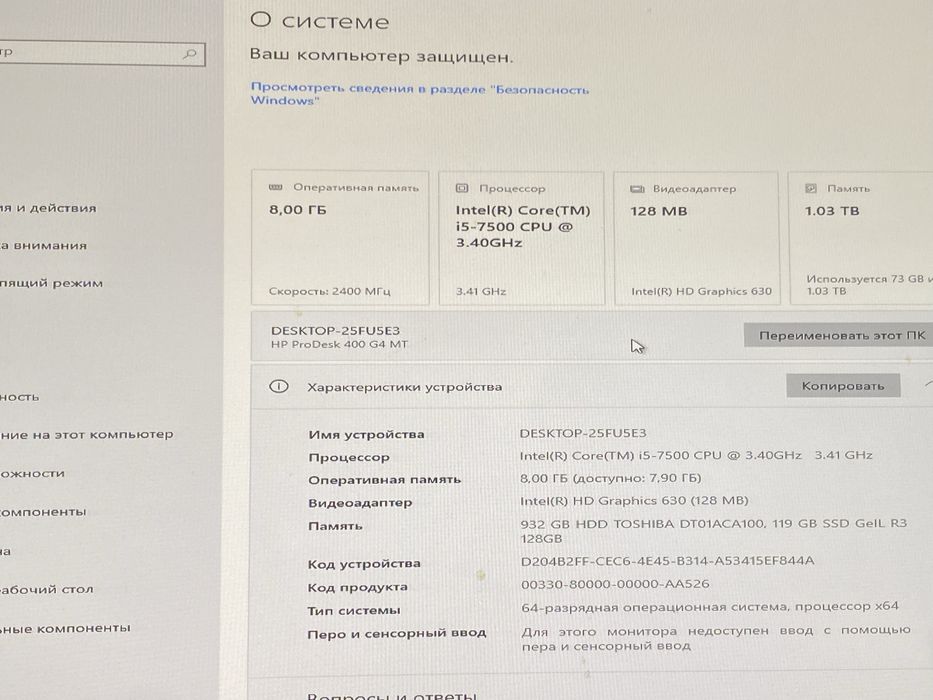
Task: Click the Копировать button
Action: [843, 386]
